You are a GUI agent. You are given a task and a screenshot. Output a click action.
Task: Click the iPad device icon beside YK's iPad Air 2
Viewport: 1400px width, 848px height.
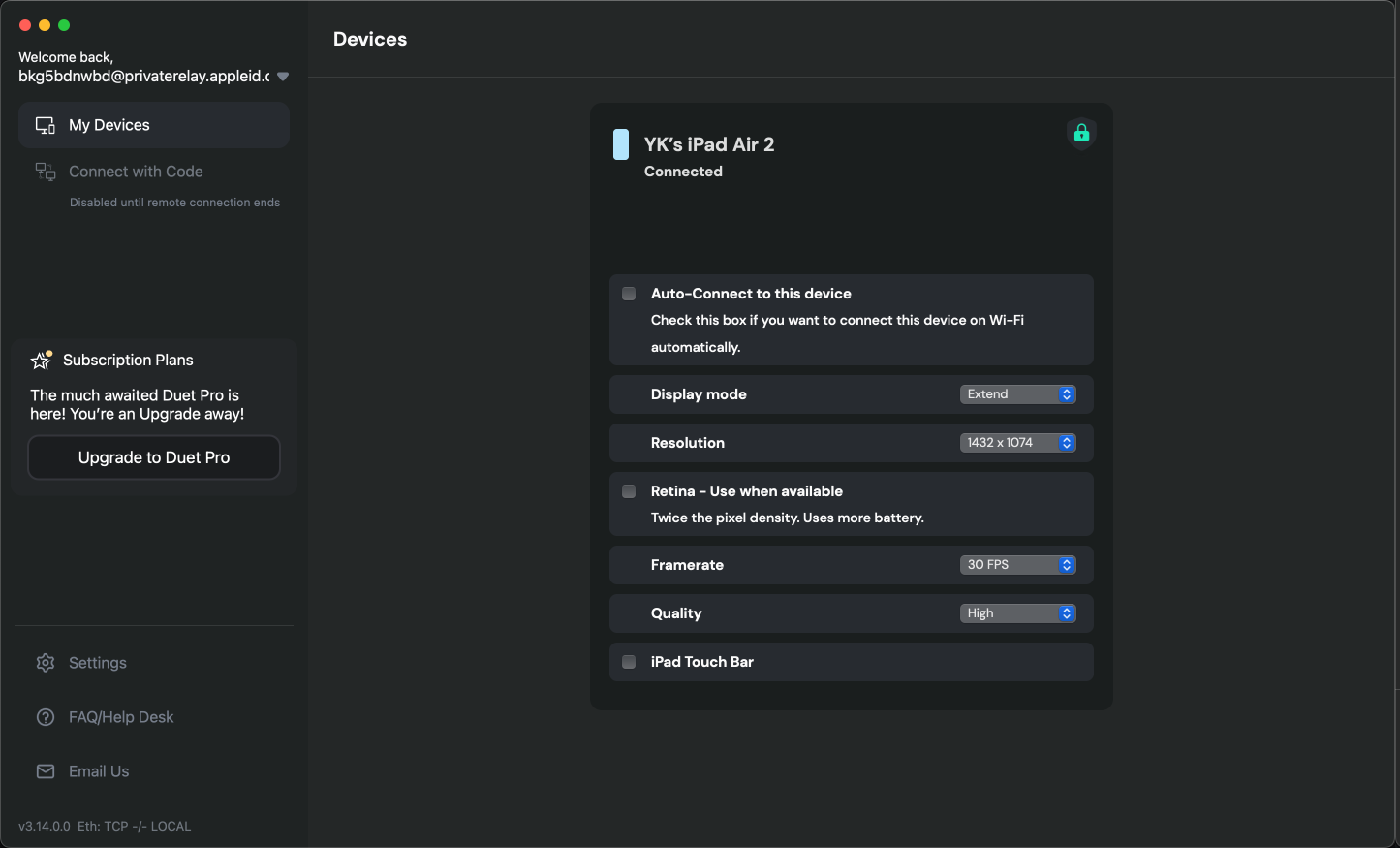point(621,144)
